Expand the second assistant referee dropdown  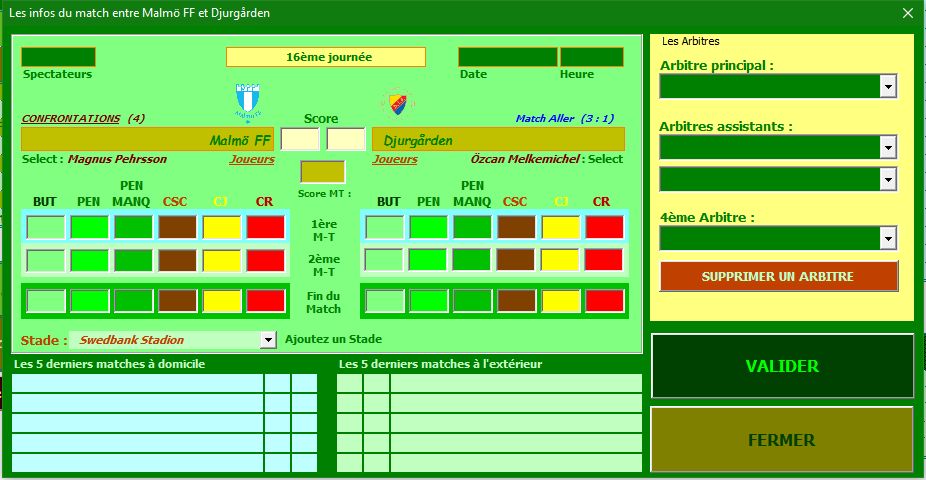tap(887, 179)
